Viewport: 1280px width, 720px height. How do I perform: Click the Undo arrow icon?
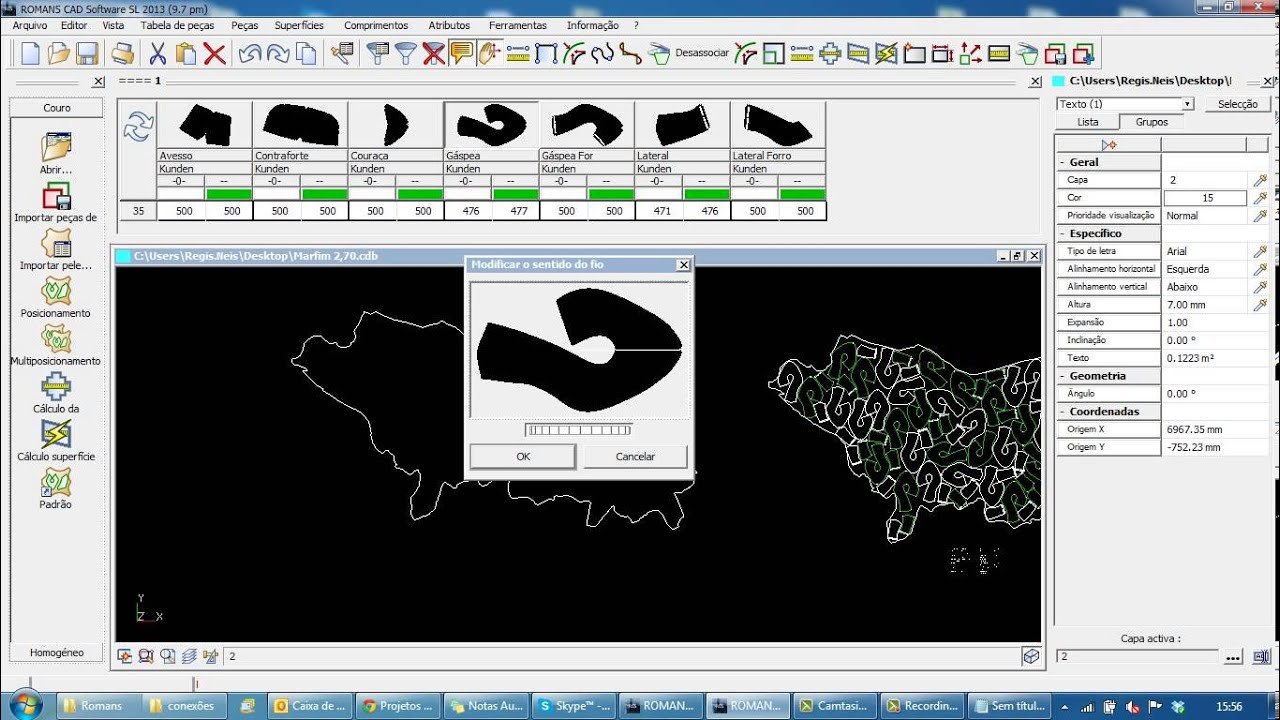pos(250,54)
